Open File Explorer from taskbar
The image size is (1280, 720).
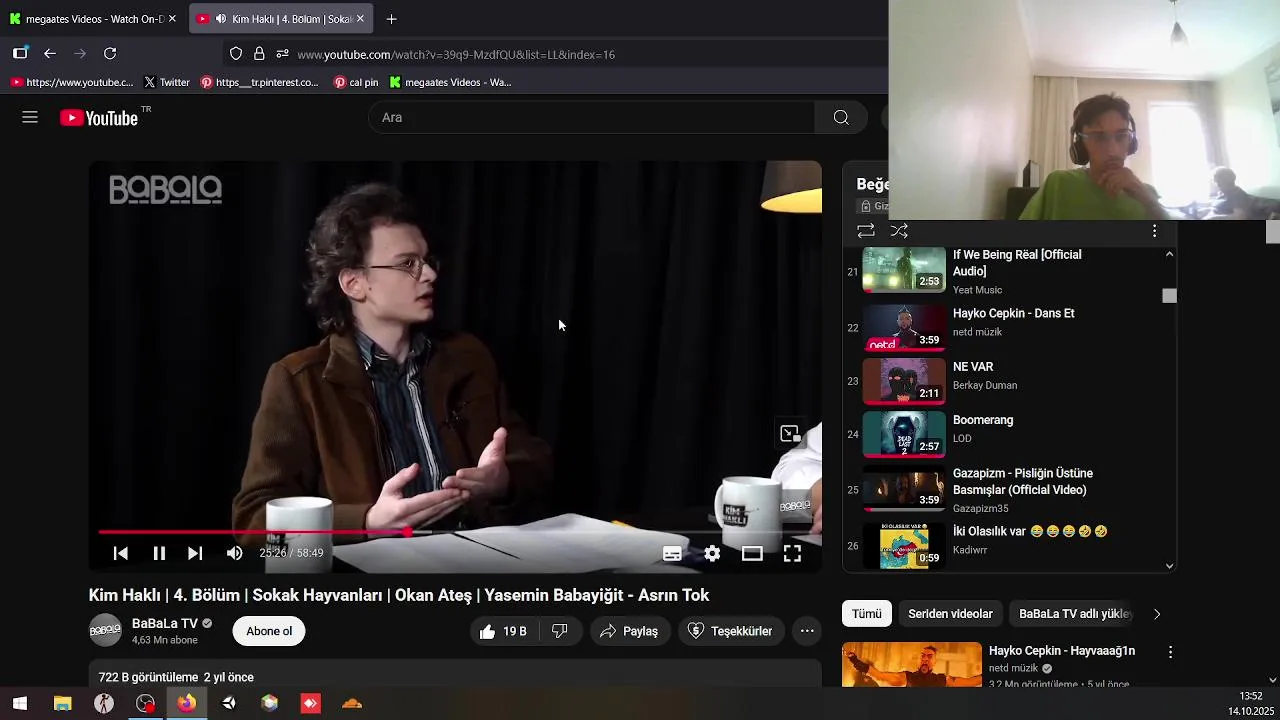pyautogui.click(x=62, y=703)
